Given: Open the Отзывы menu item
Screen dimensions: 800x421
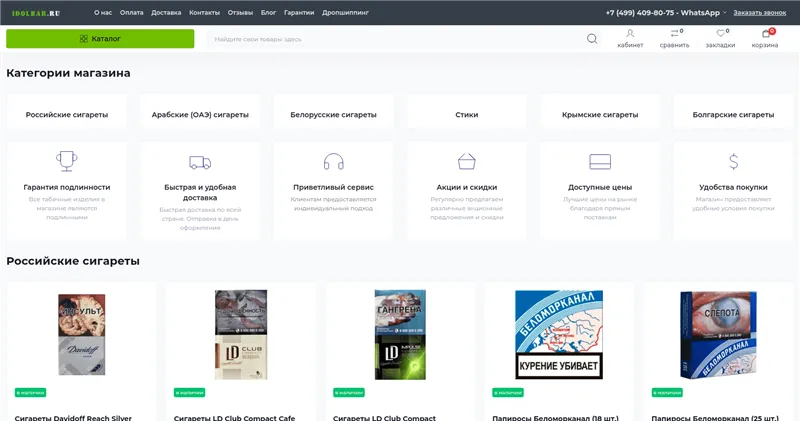Looking at the screenshot, I should (240, 13).
